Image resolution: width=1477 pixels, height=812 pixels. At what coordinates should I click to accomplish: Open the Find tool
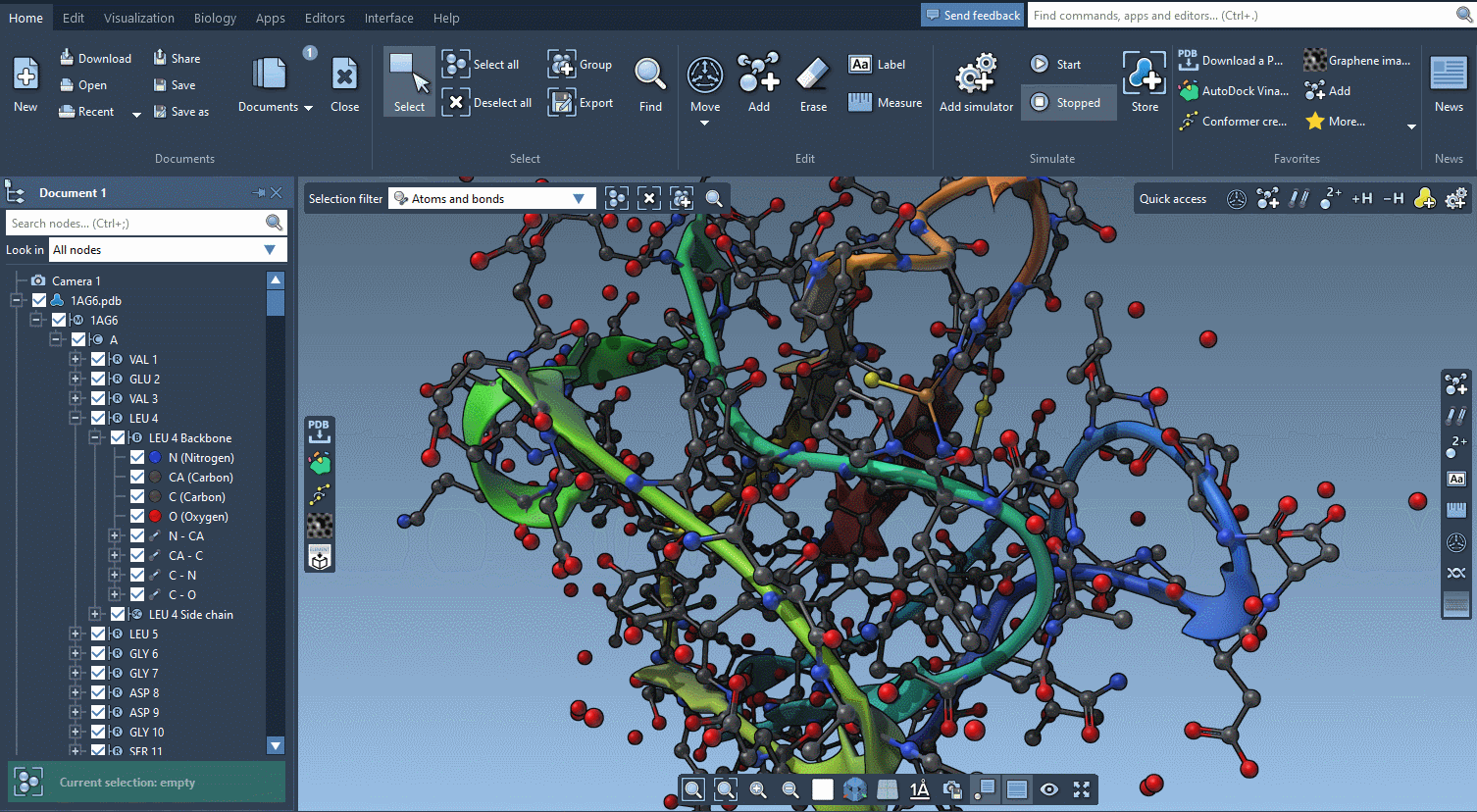click(650, 83)
